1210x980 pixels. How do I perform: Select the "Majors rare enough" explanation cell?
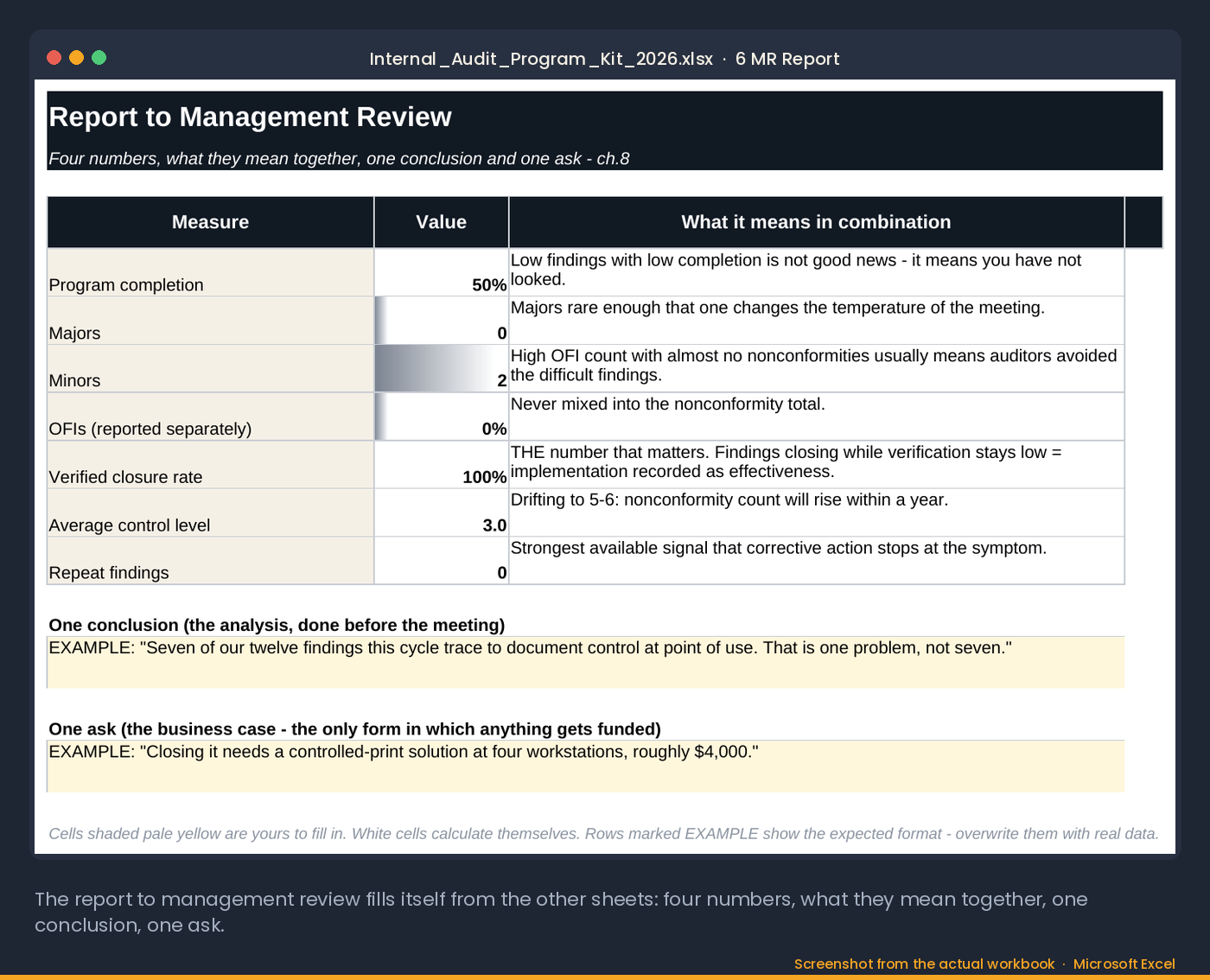point(816,321)
